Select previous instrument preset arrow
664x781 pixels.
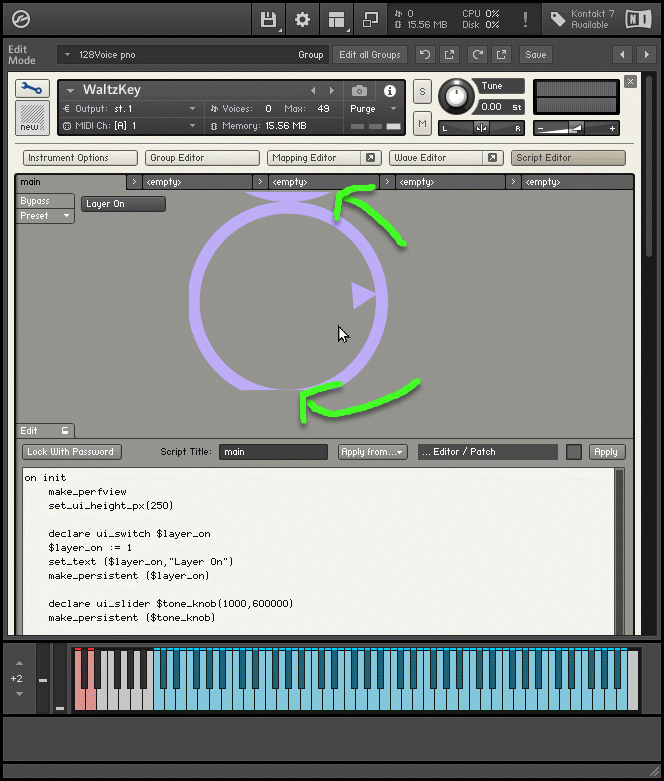tap(313, 91)
